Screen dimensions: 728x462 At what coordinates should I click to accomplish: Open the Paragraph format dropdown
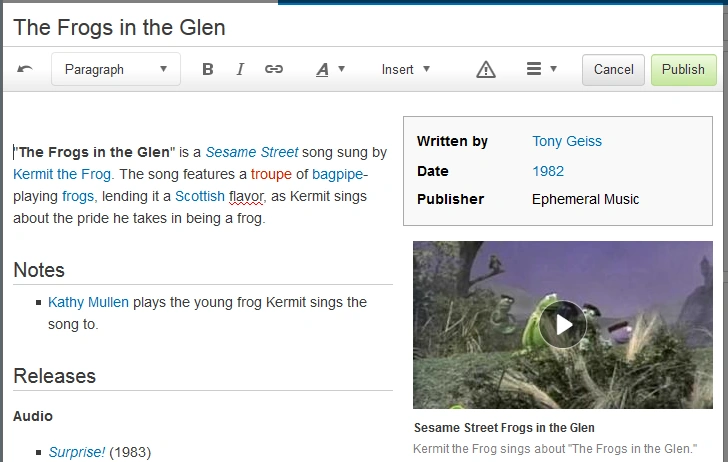click(x=116, y=69)
